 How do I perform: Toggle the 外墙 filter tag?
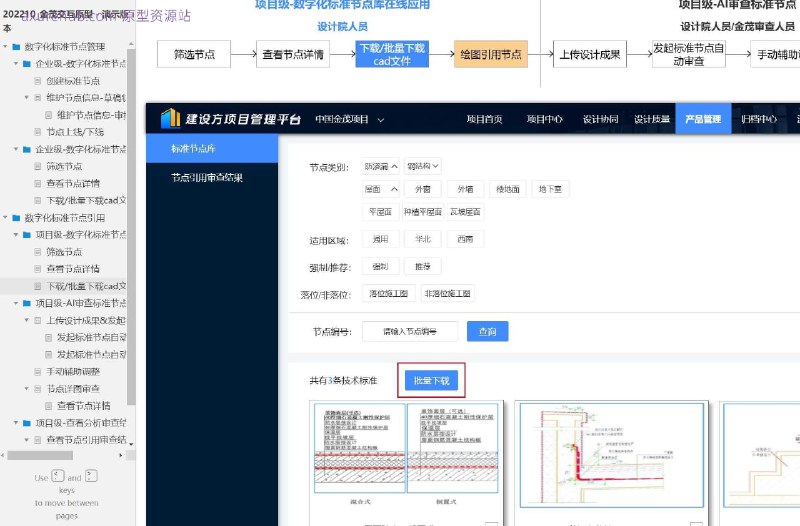(x=465, y=189)
